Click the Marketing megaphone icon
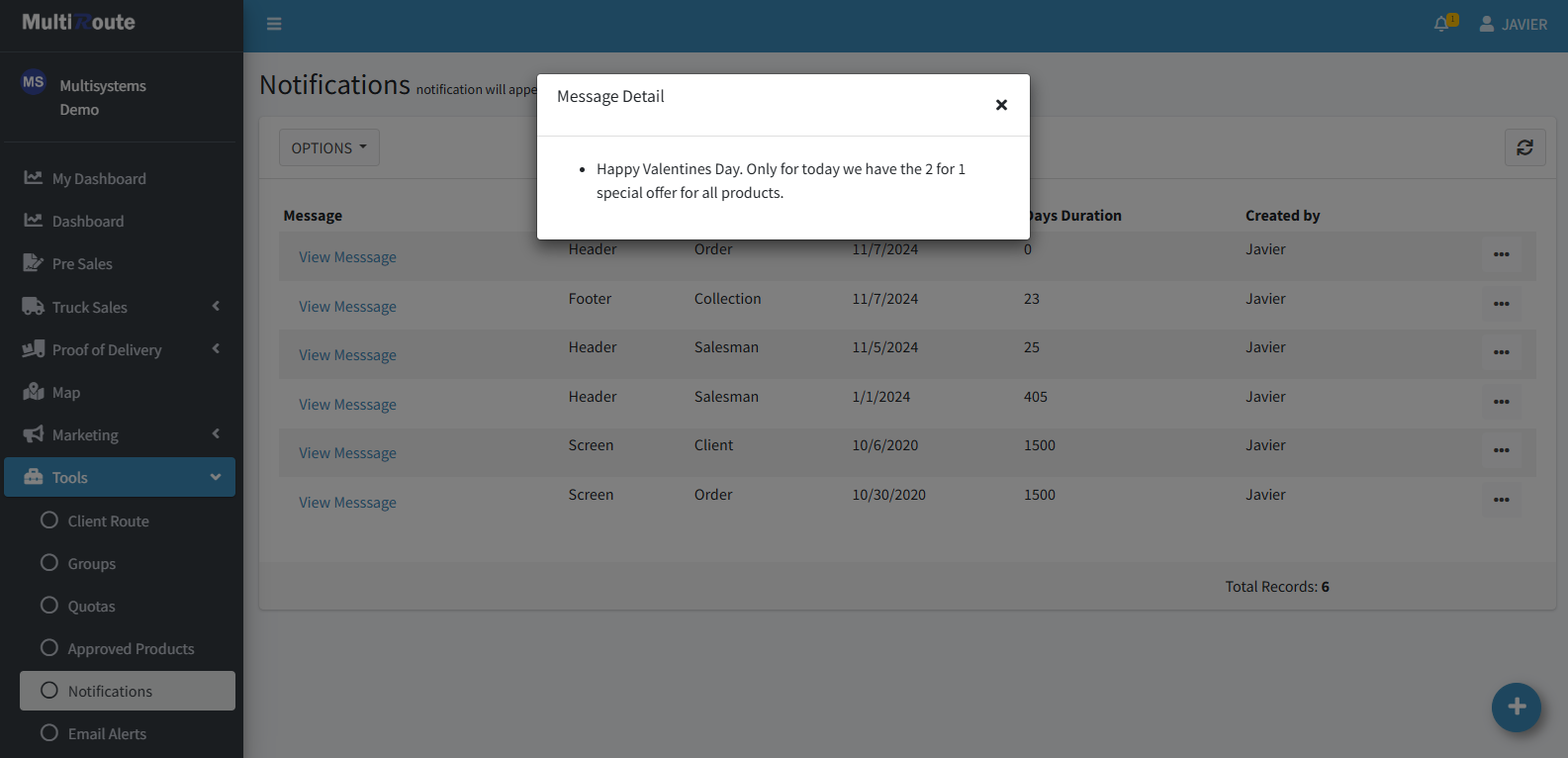 (34, 434)
